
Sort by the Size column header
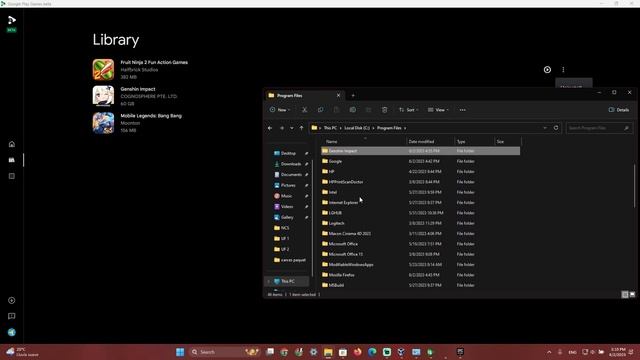point(508,142)
